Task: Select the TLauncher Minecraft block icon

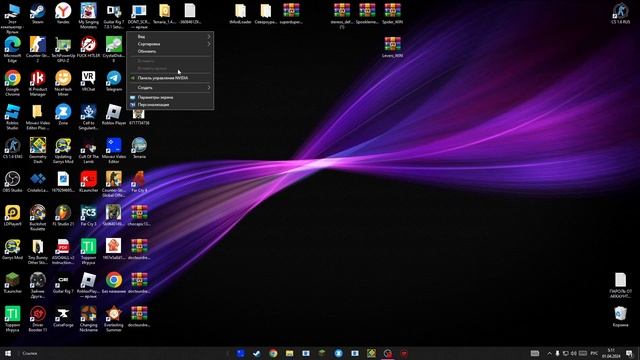Action: tap(12, 283)
